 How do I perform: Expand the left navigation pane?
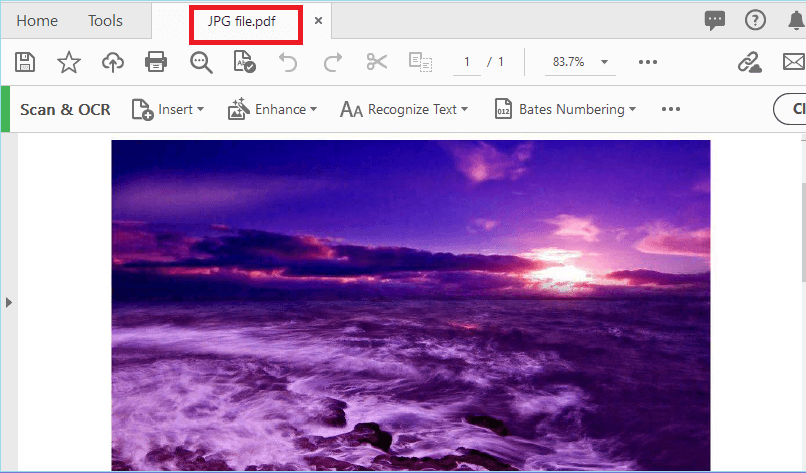pos(9,302)
